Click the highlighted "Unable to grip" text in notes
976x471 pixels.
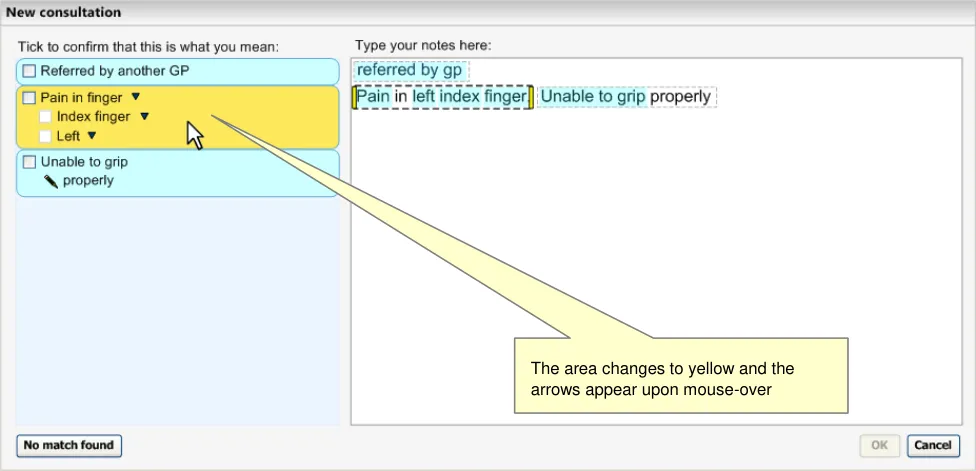pos(593,97)
